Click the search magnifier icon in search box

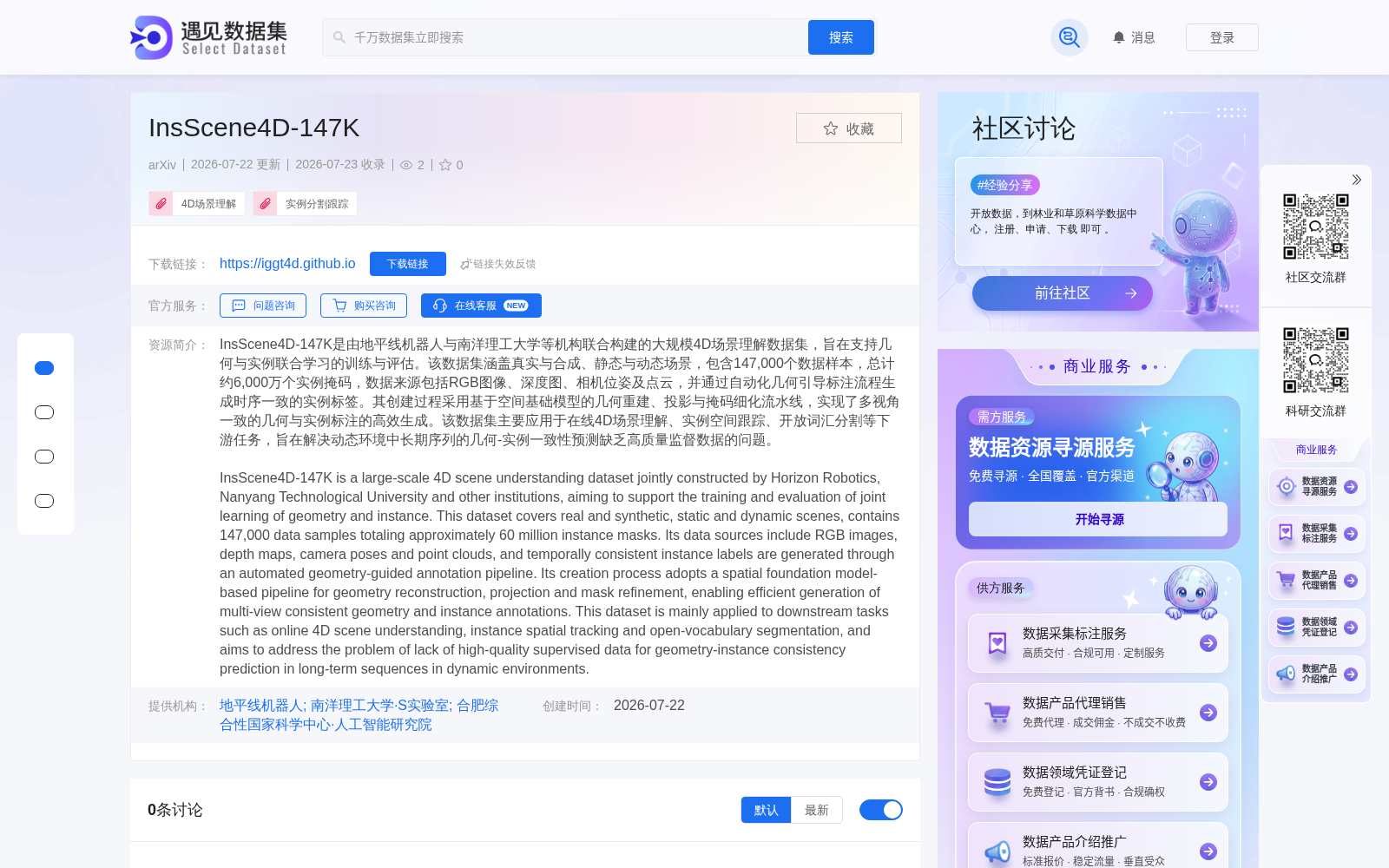[339, 37]
